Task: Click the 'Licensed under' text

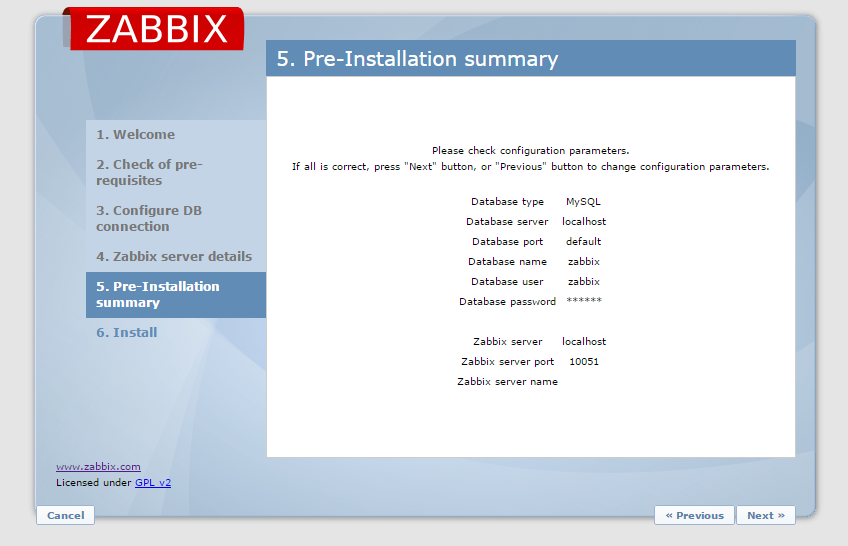Action: 94,482
